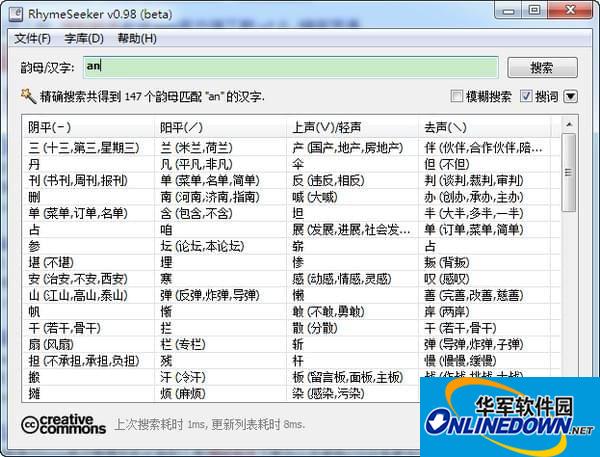Sort by the 阳平(／) column header
Screen dimensions: 600x457
click(220, 127)
